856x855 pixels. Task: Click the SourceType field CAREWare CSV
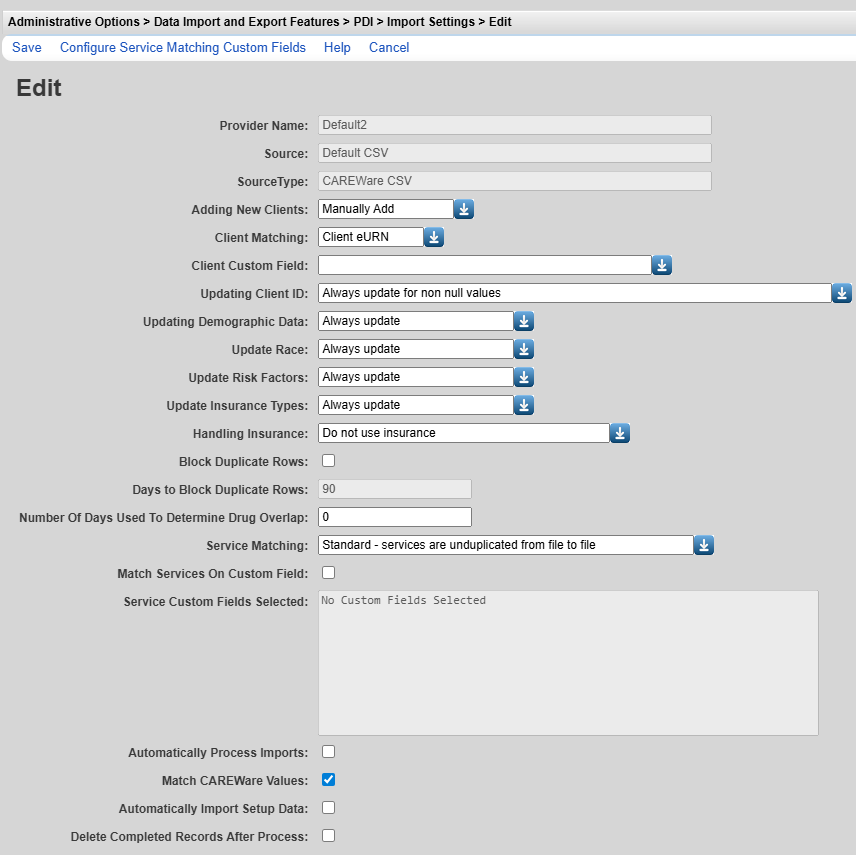click(515, 181)
